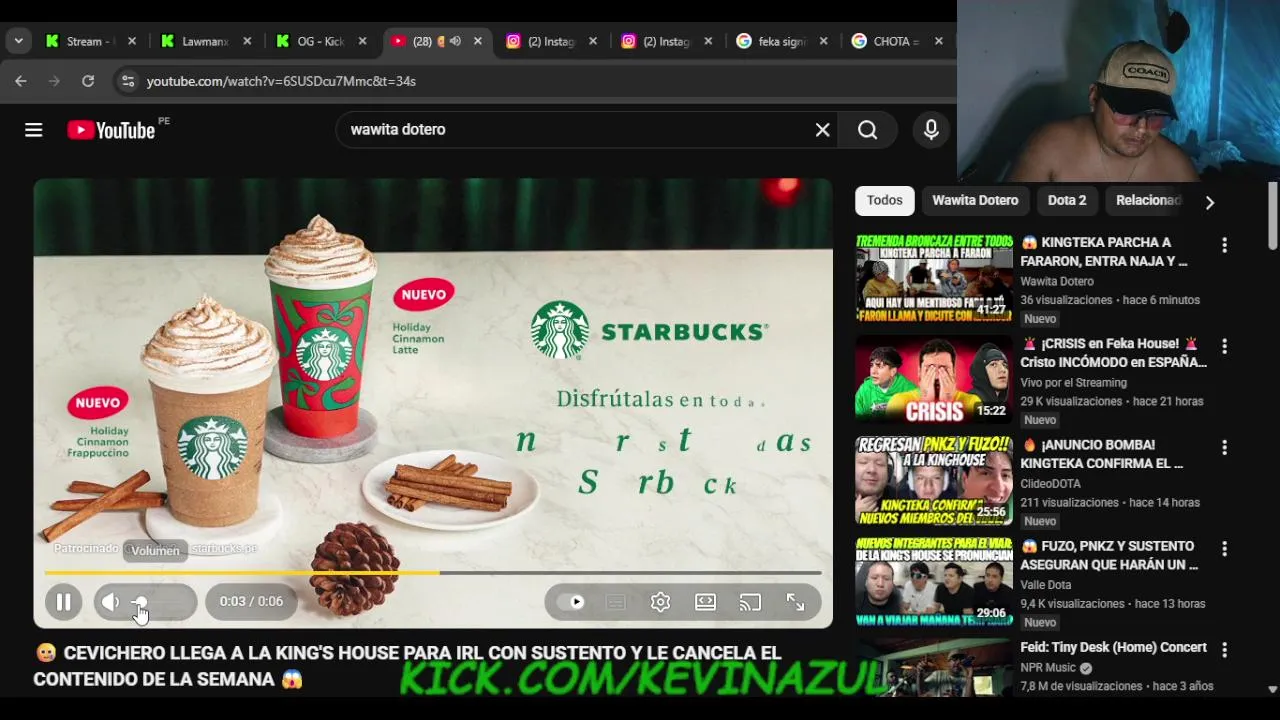Open options for KINGTEKA PARCHA video
This screenshot has height=720, width=1280.
click(1224, 245)
